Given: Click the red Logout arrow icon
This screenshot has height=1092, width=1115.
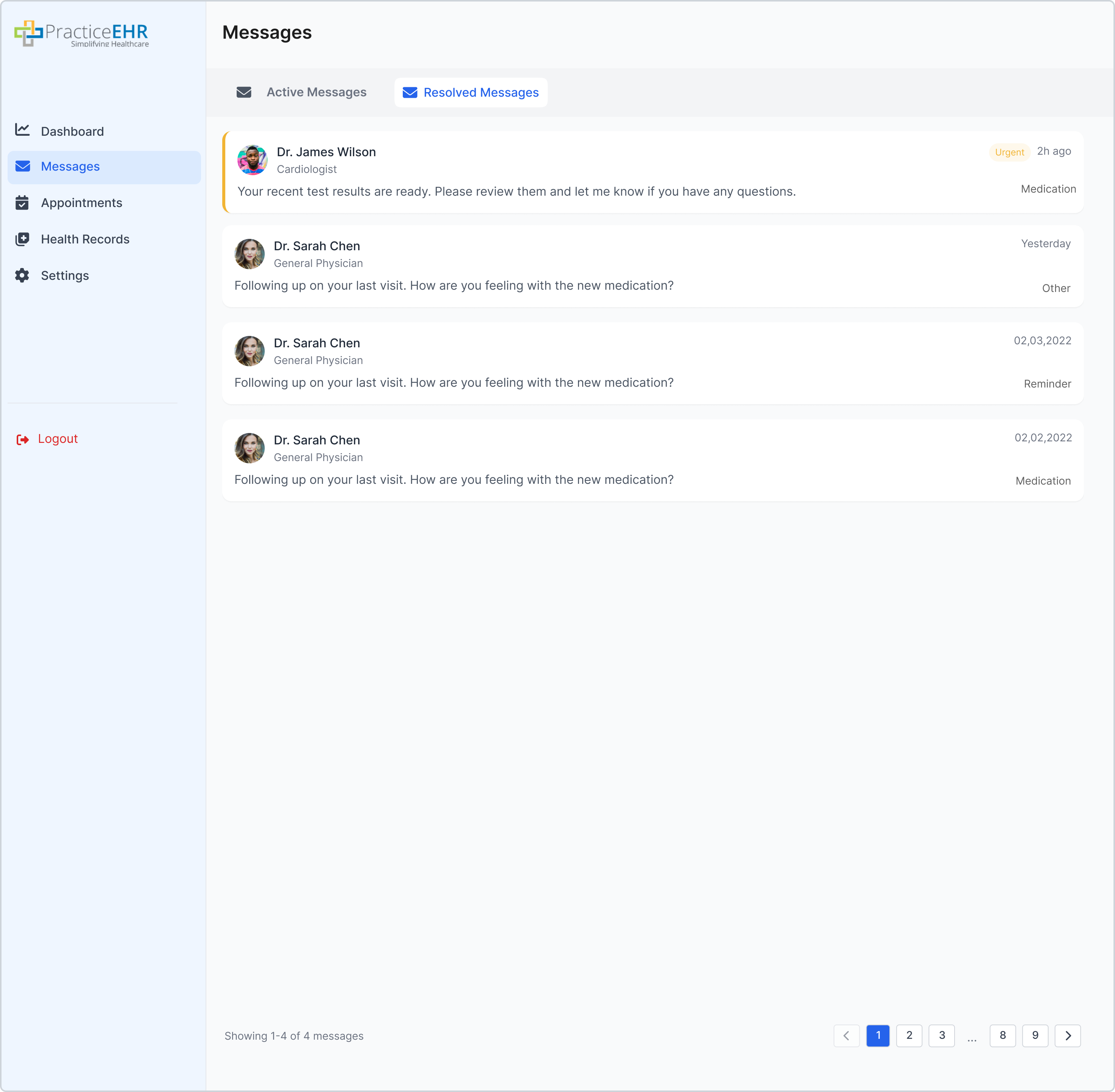Looking at the screenshot, I should [x=22, y=439].
